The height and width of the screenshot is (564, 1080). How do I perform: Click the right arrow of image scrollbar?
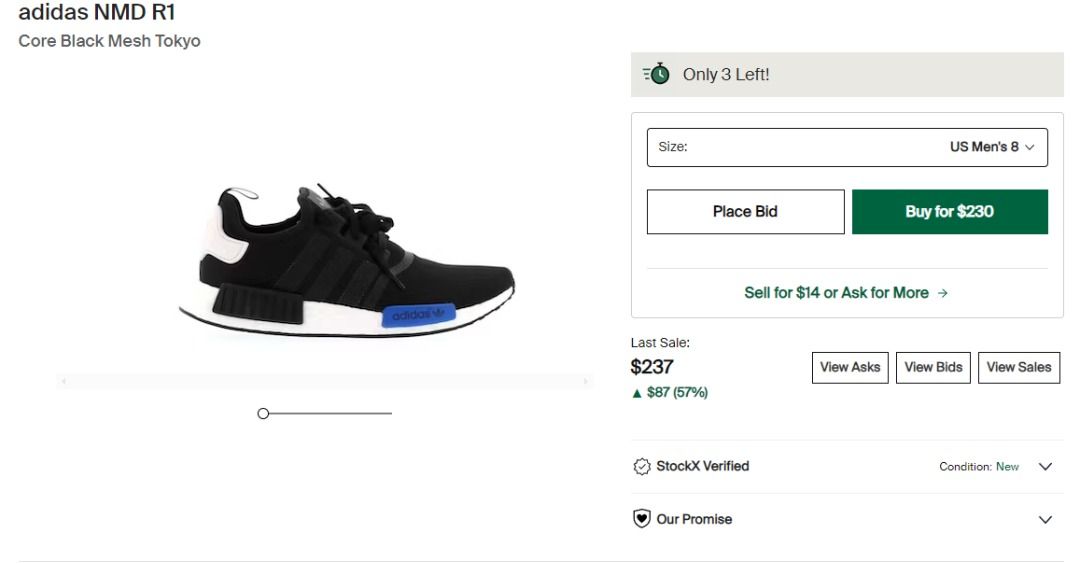point(586,382)
